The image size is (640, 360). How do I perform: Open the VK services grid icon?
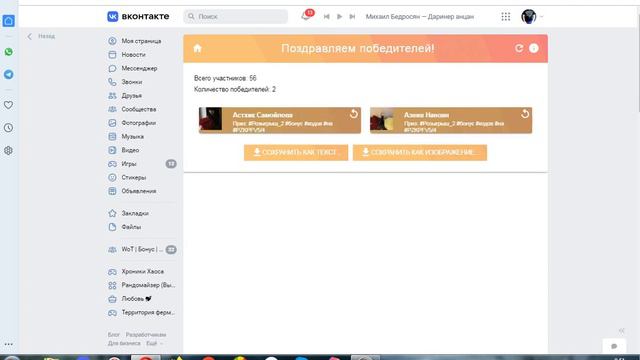pos(506,16)
